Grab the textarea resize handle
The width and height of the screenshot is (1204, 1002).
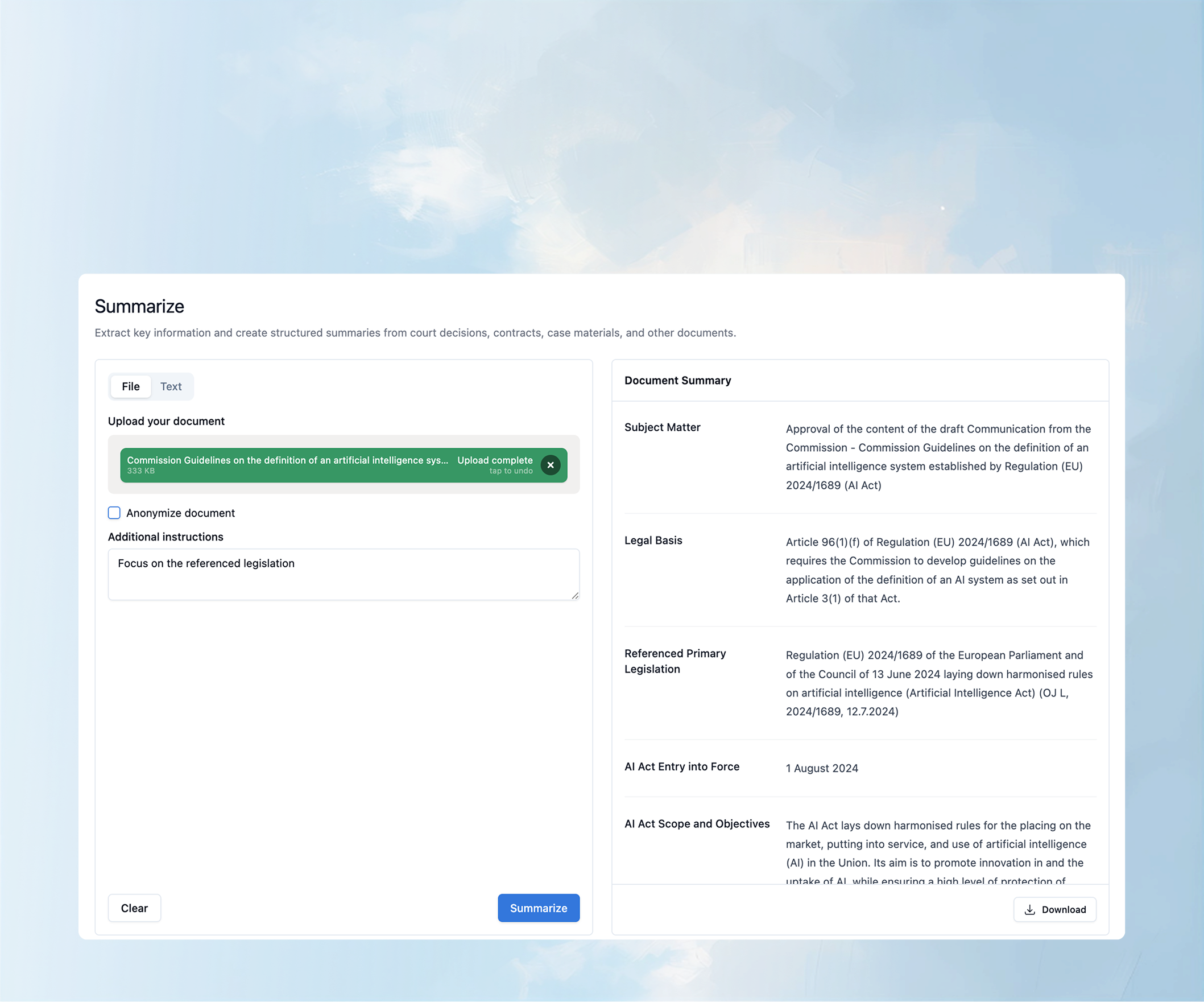574,595
